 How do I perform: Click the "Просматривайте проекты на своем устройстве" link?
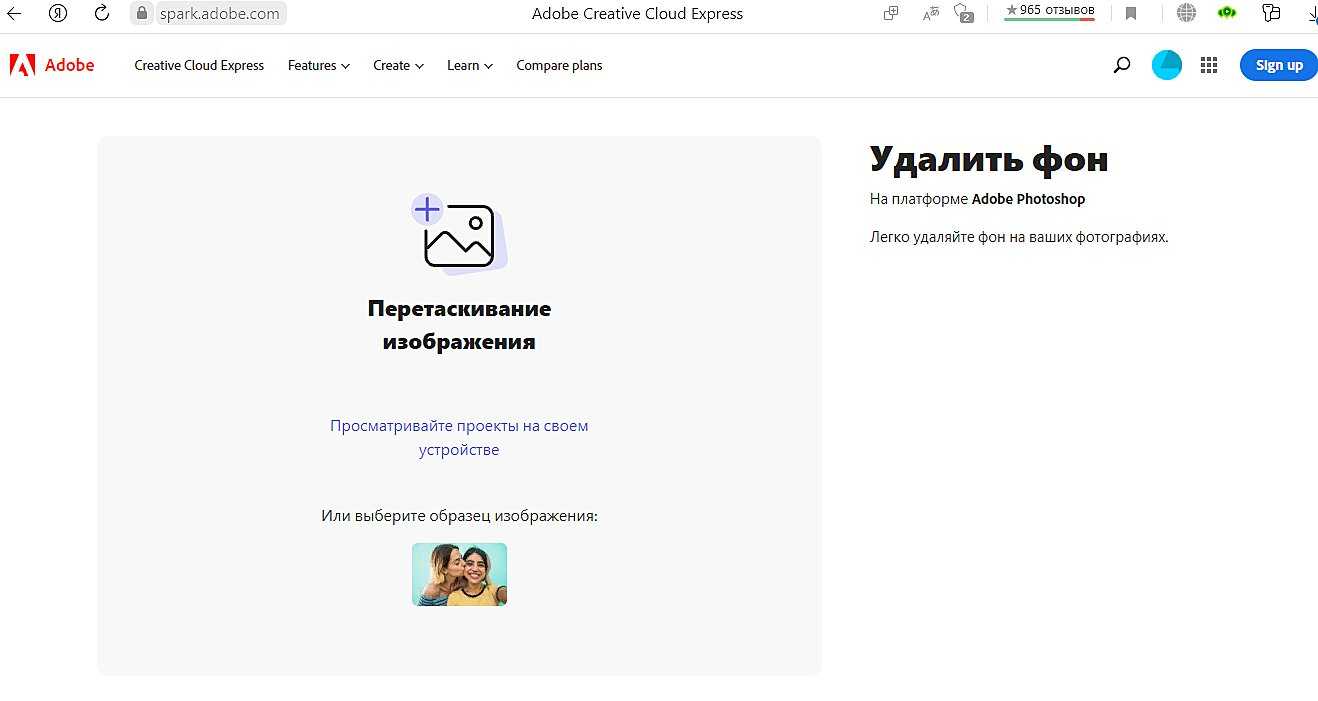tap(459, 437)
